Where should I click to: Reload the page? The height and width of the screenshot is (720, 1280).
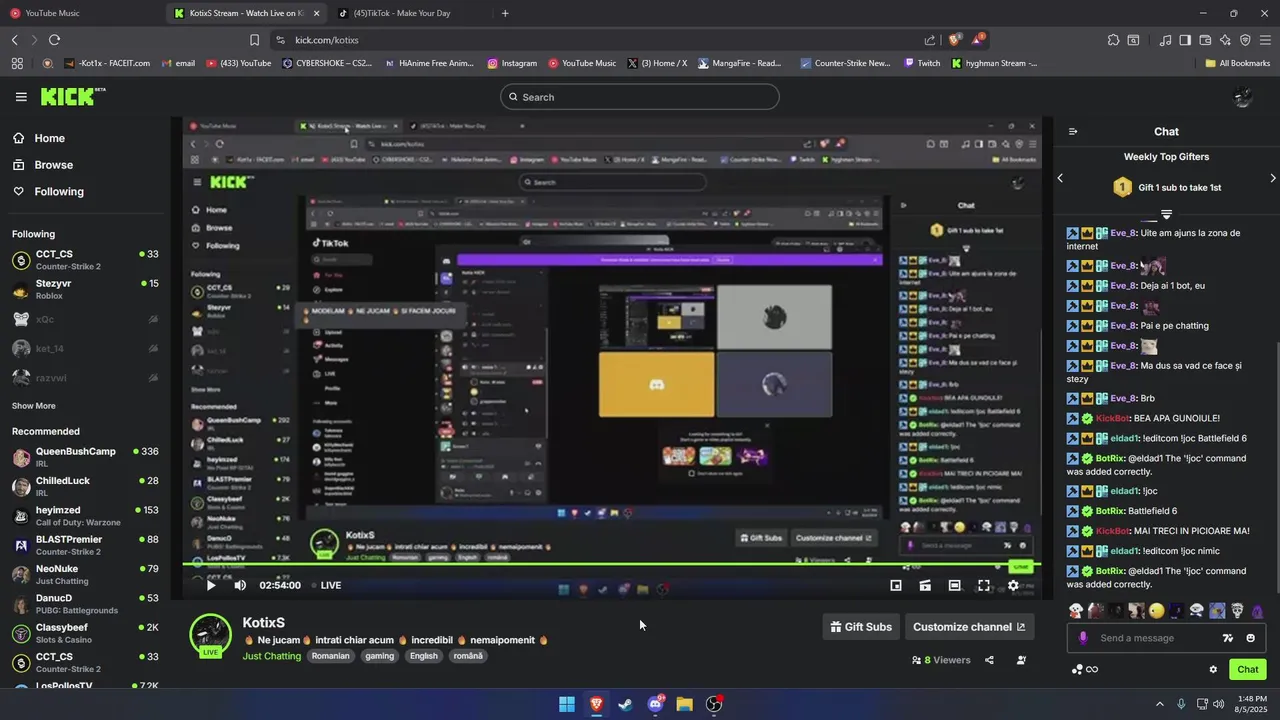(x=54, y=40)
